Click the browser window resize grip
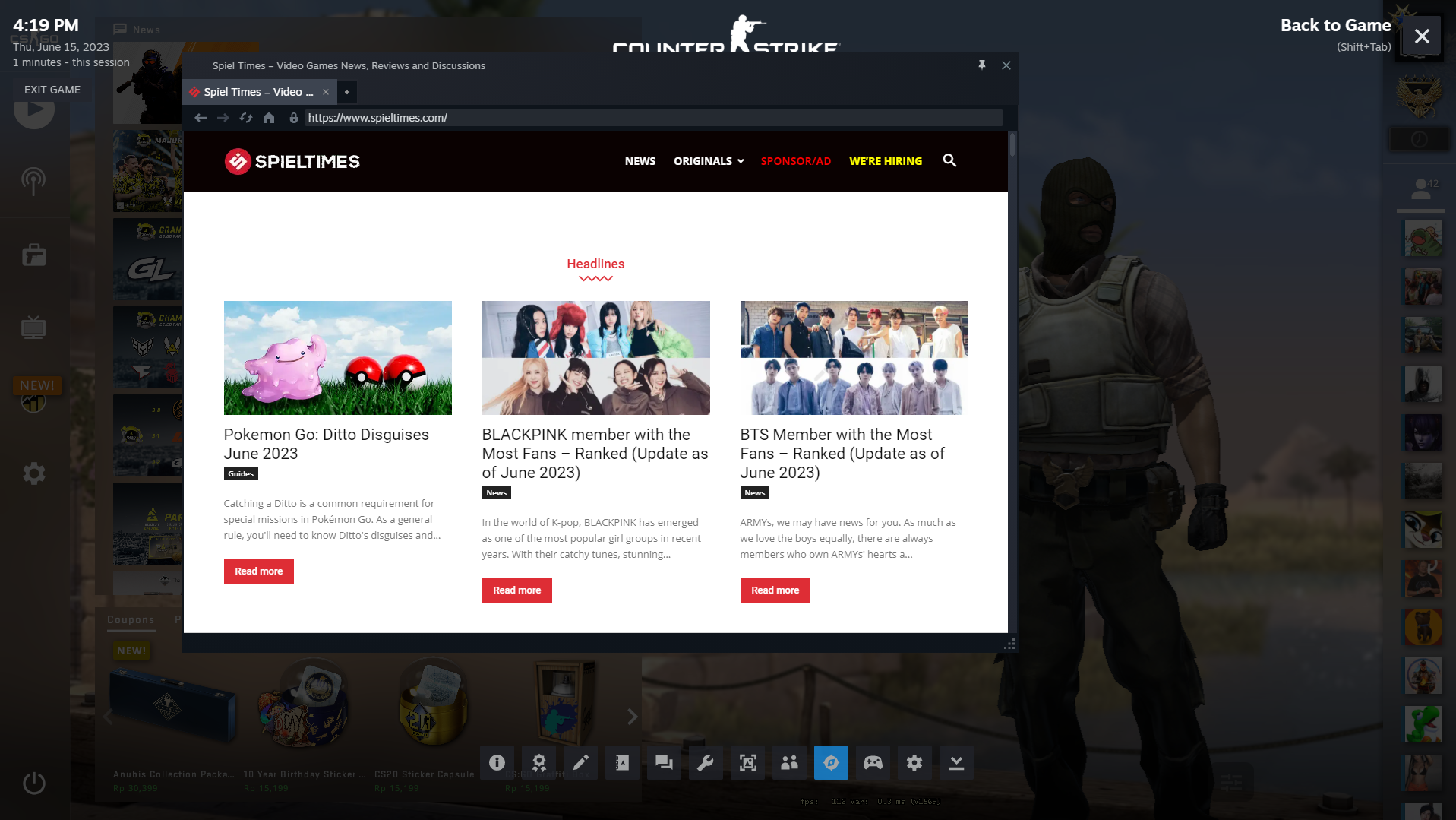 [x=1009, y=644]
